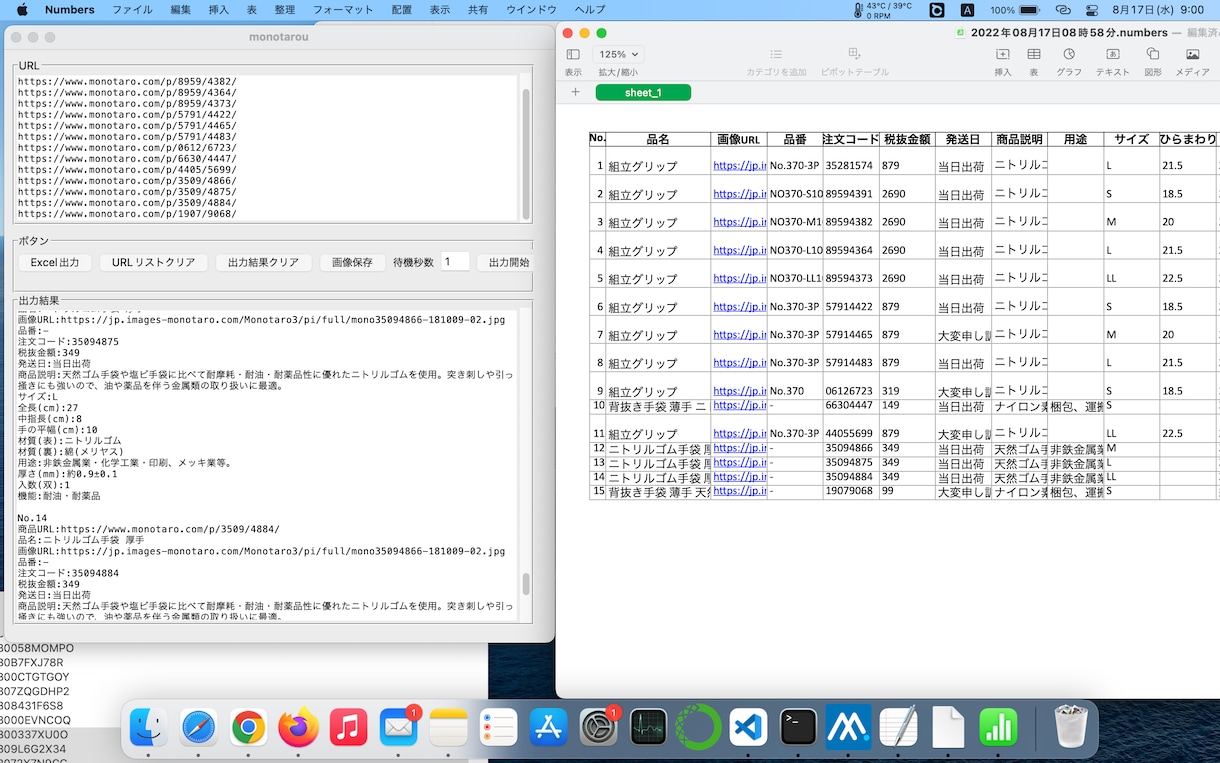
Task: Click URL line ending in 6630/4447/
Action: click(127, 158)
